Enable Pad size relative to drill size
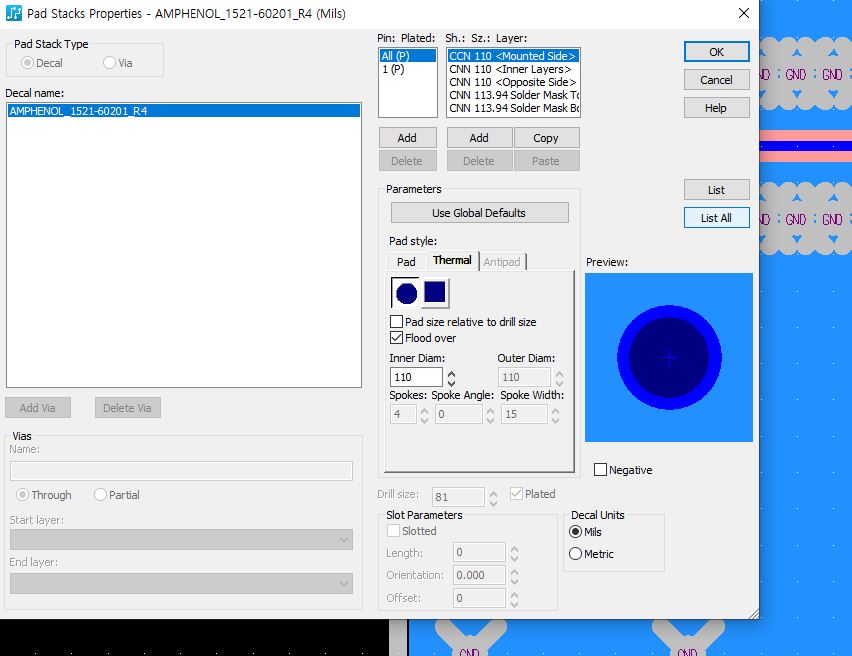852x656 pixels. click(397, 322)
